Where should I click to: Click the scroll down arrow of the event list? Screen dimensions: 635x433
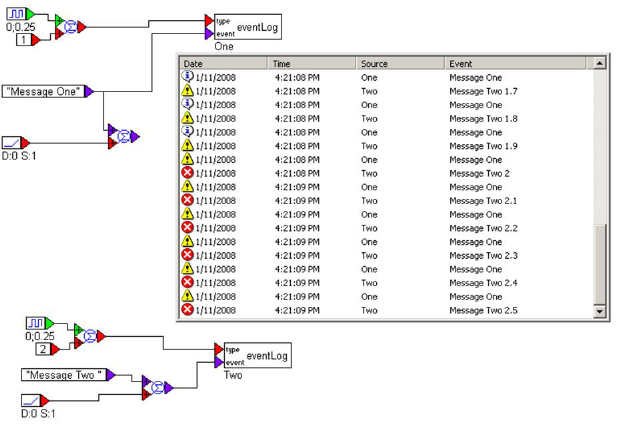coord(599,311)
